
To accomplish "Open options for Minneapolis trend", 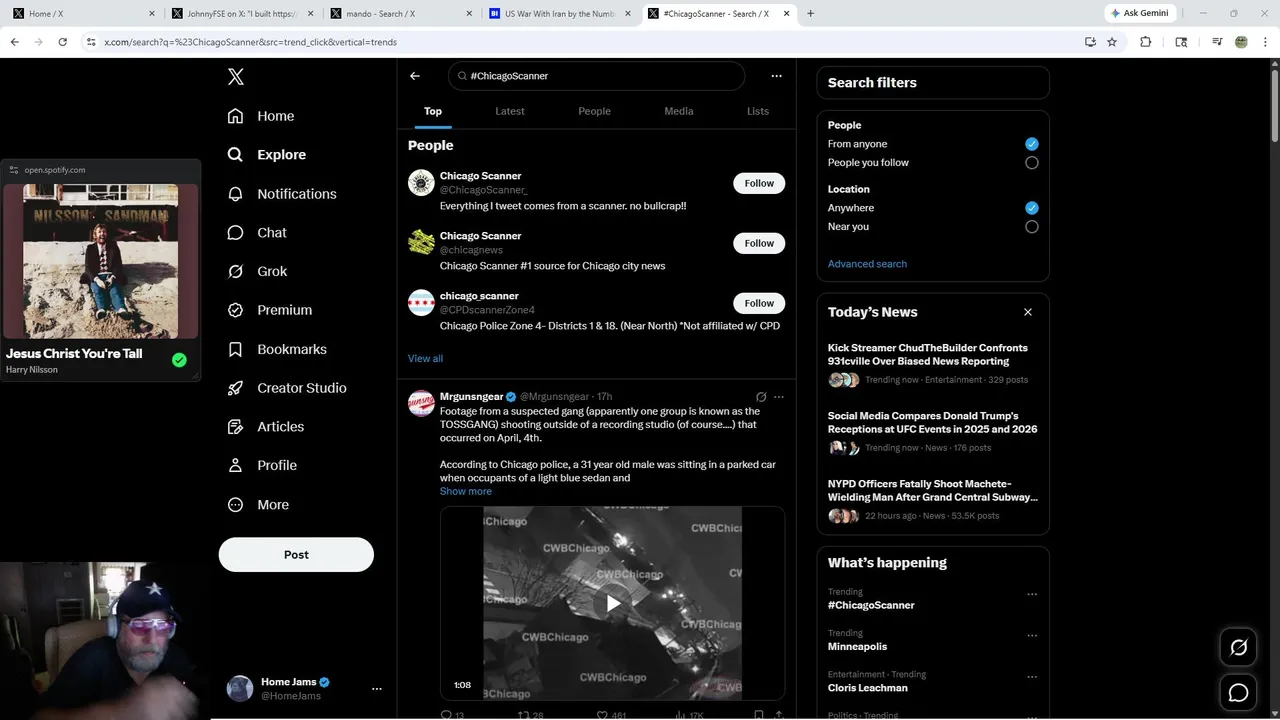I will (1032, 635).
